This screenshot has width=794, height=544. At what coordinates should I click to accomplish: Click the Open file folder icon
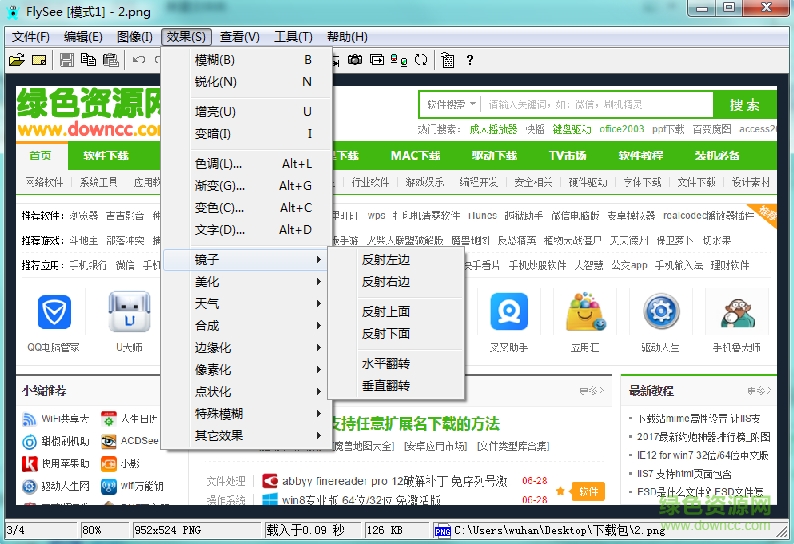(x=16, y=60)
